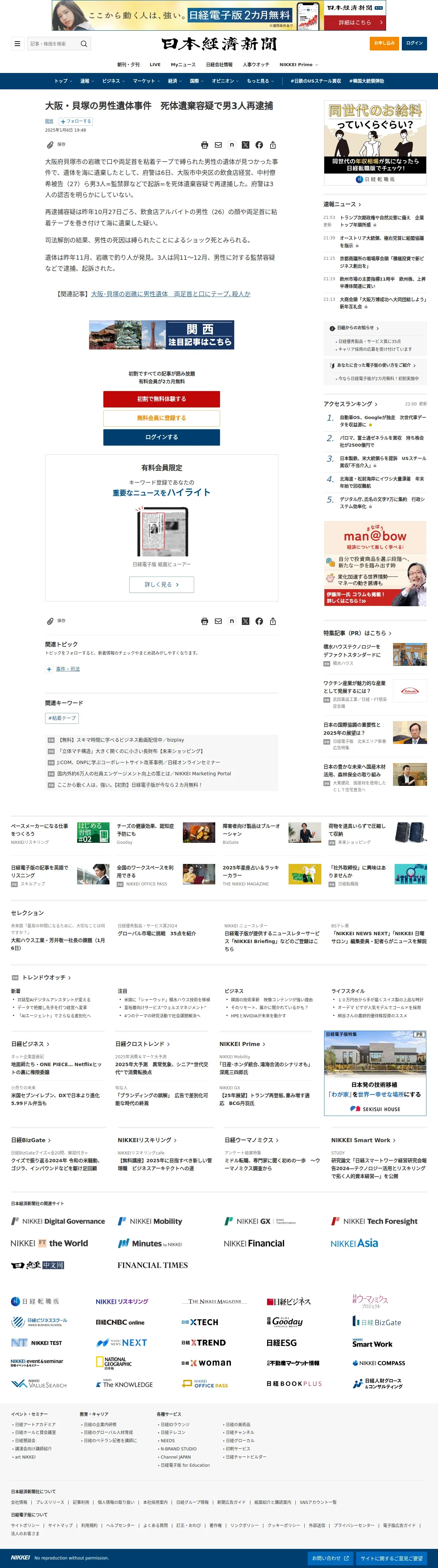
Task: Open NIKKEI Mobility logo link
Action: point(150,1221)
